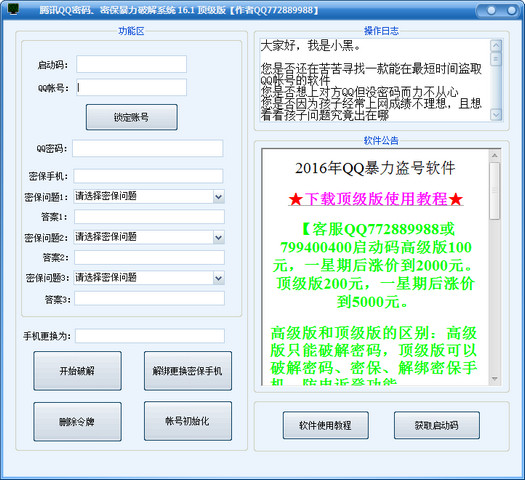
Task: Click the 软件公告 scrollbar down arrow
Action: coord(495,379)
